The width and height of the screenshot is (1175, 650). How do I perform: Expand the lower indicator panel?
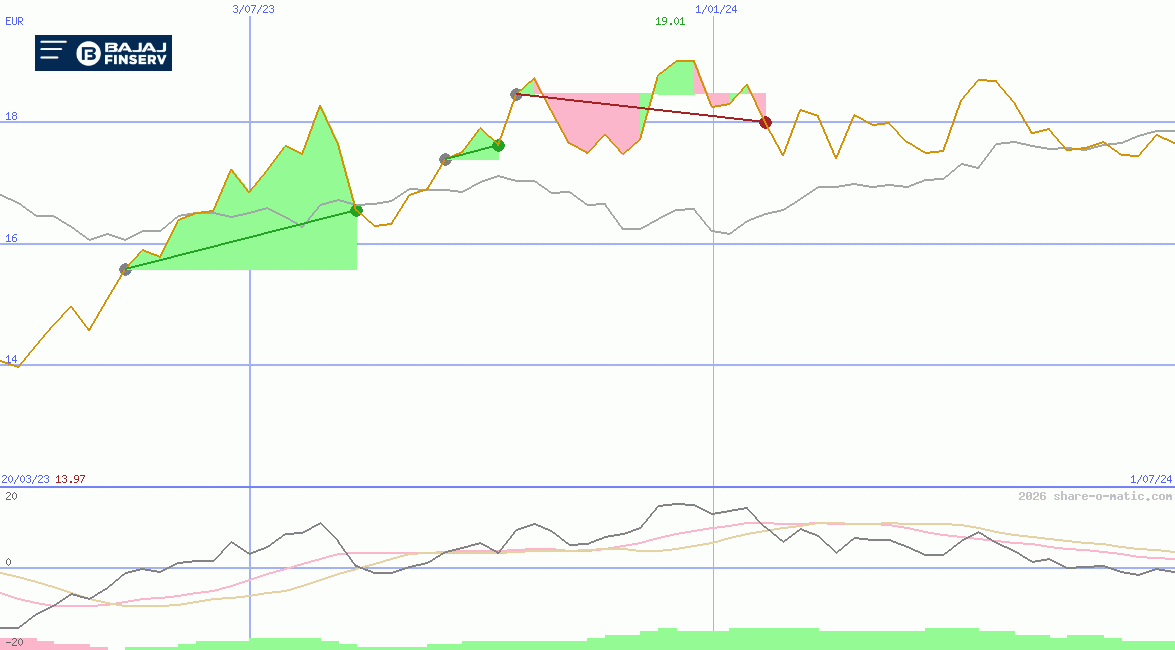[x=587, y=560]
